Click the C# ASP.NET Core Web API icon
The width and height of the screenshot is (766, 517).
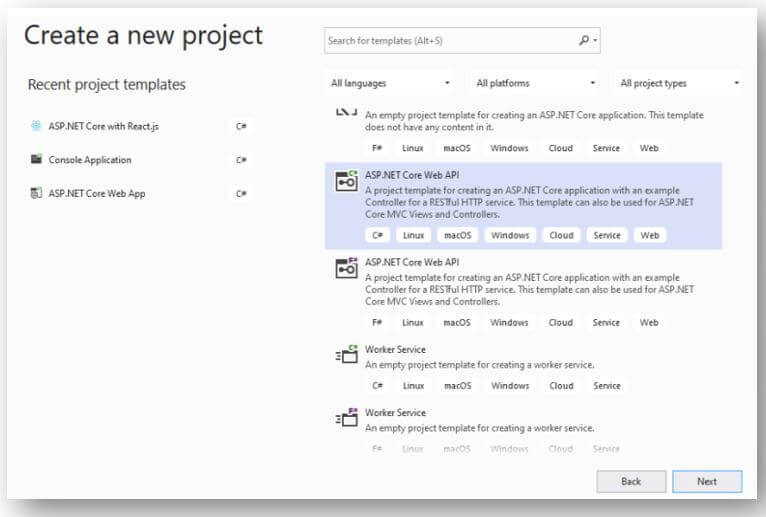click(x=346, y=180)
